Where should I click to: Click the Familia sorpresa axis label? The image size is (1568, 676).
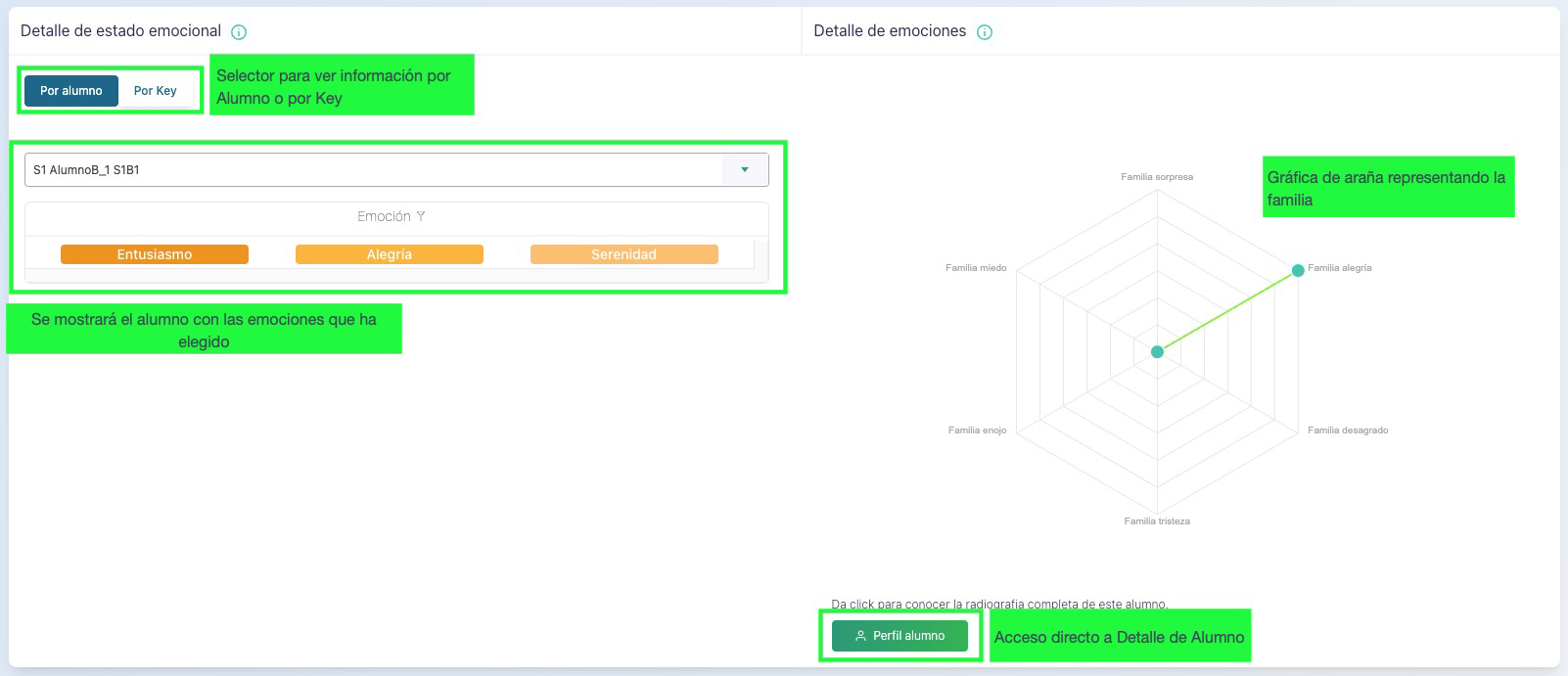click(1157, 177)
